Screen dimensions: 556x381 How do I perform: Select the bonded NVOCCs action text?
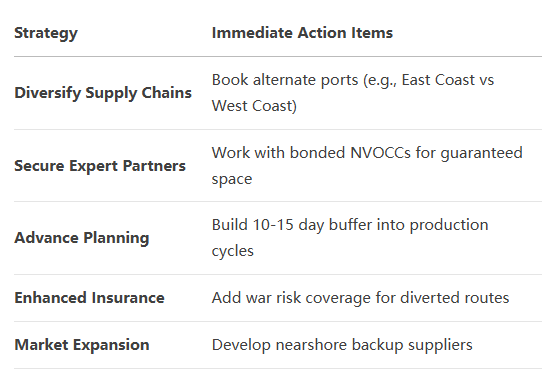pyautogui.click(x=350, y=153)
